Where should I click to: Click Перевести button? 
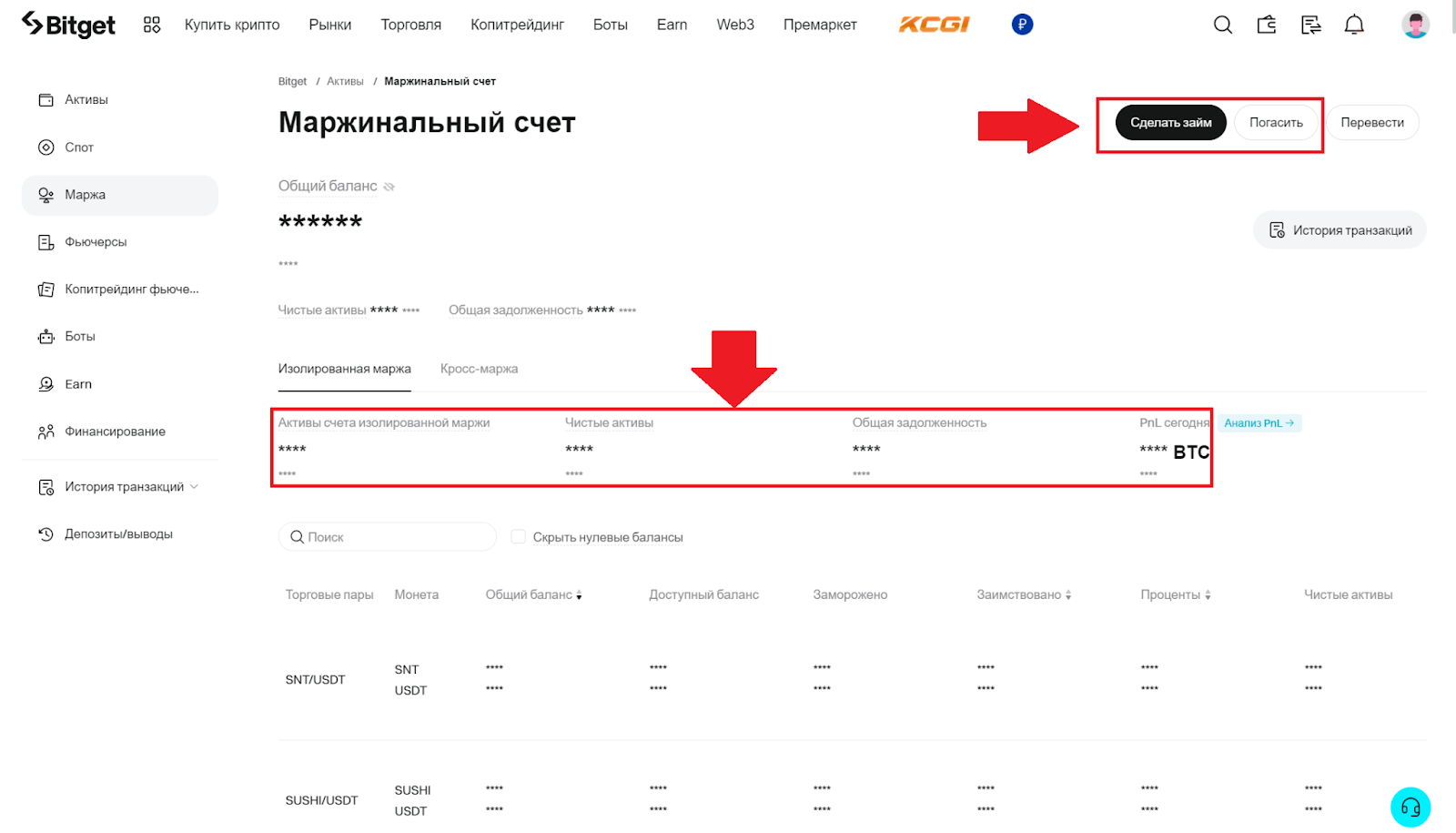[1372, 123]
